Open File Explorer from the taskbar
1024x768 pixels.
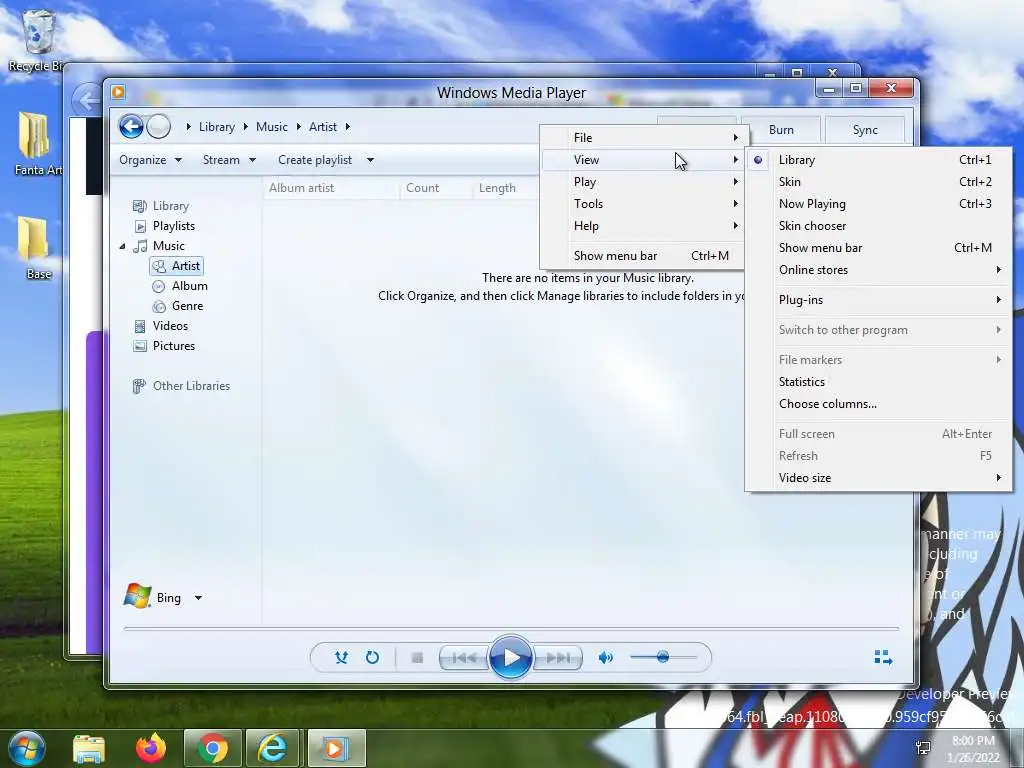(89, 748)
